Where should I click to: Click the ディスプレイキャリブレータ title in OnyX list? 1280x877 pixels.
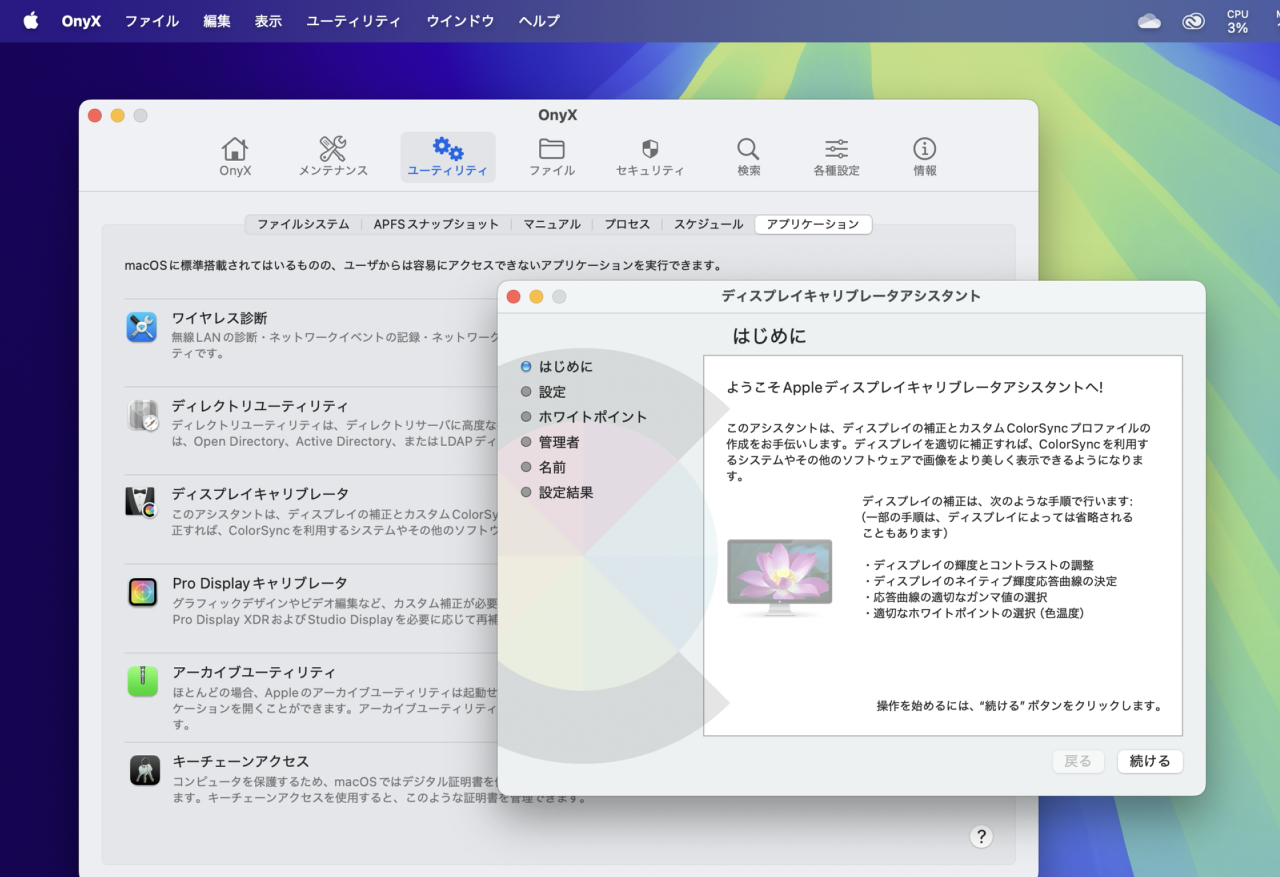[260, 494]
